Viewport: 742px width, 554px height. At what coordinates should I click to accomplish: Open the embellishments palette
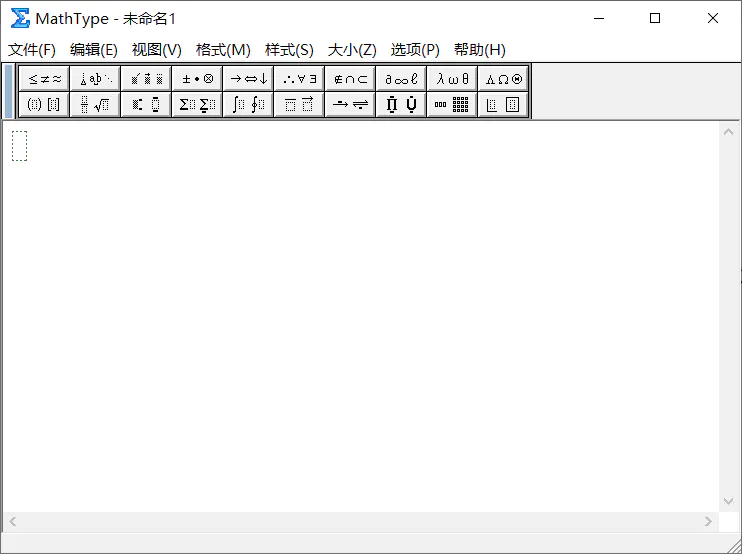[147, 79]
